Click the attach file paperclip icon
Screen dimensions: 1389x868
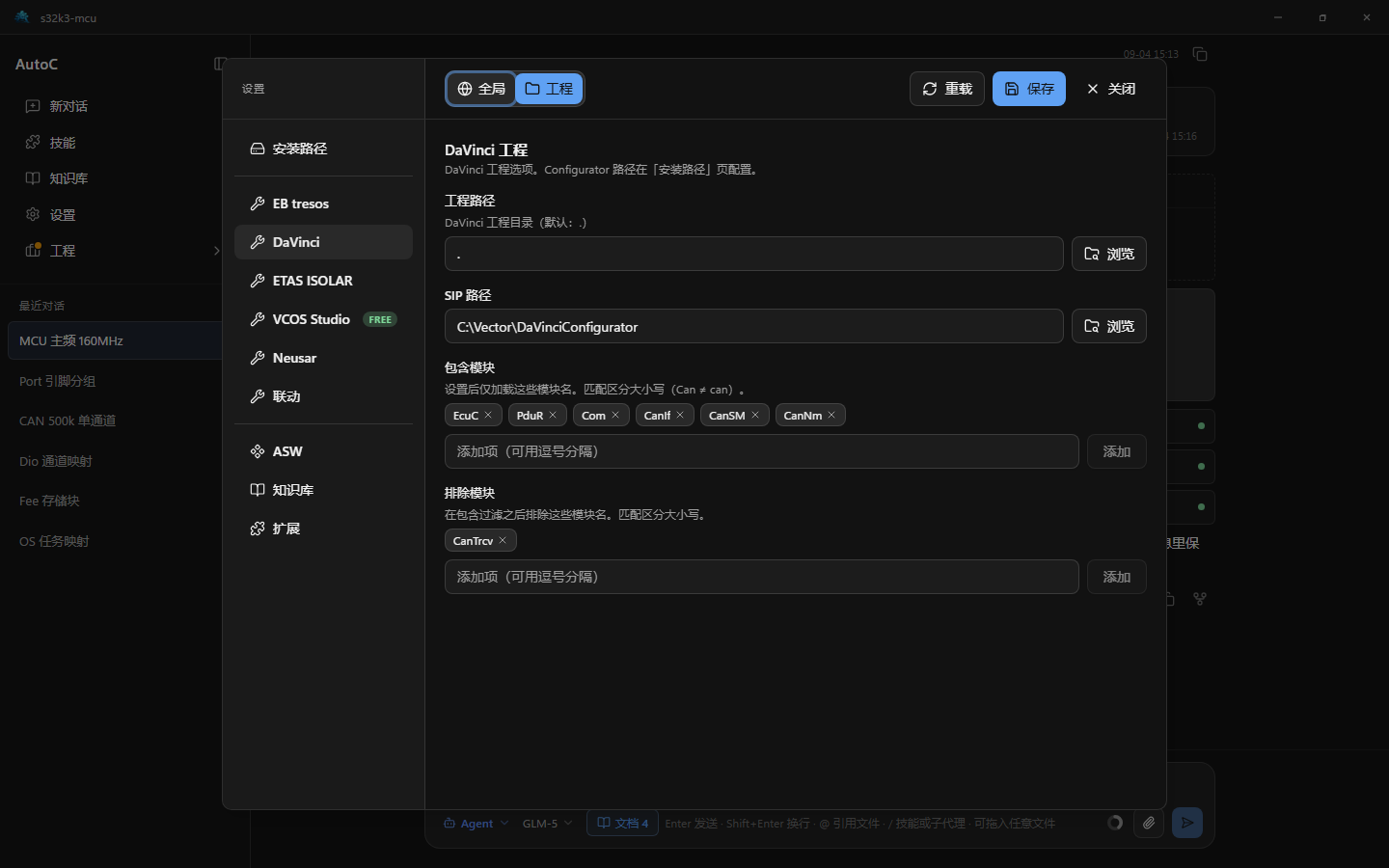pos(1149,823)
